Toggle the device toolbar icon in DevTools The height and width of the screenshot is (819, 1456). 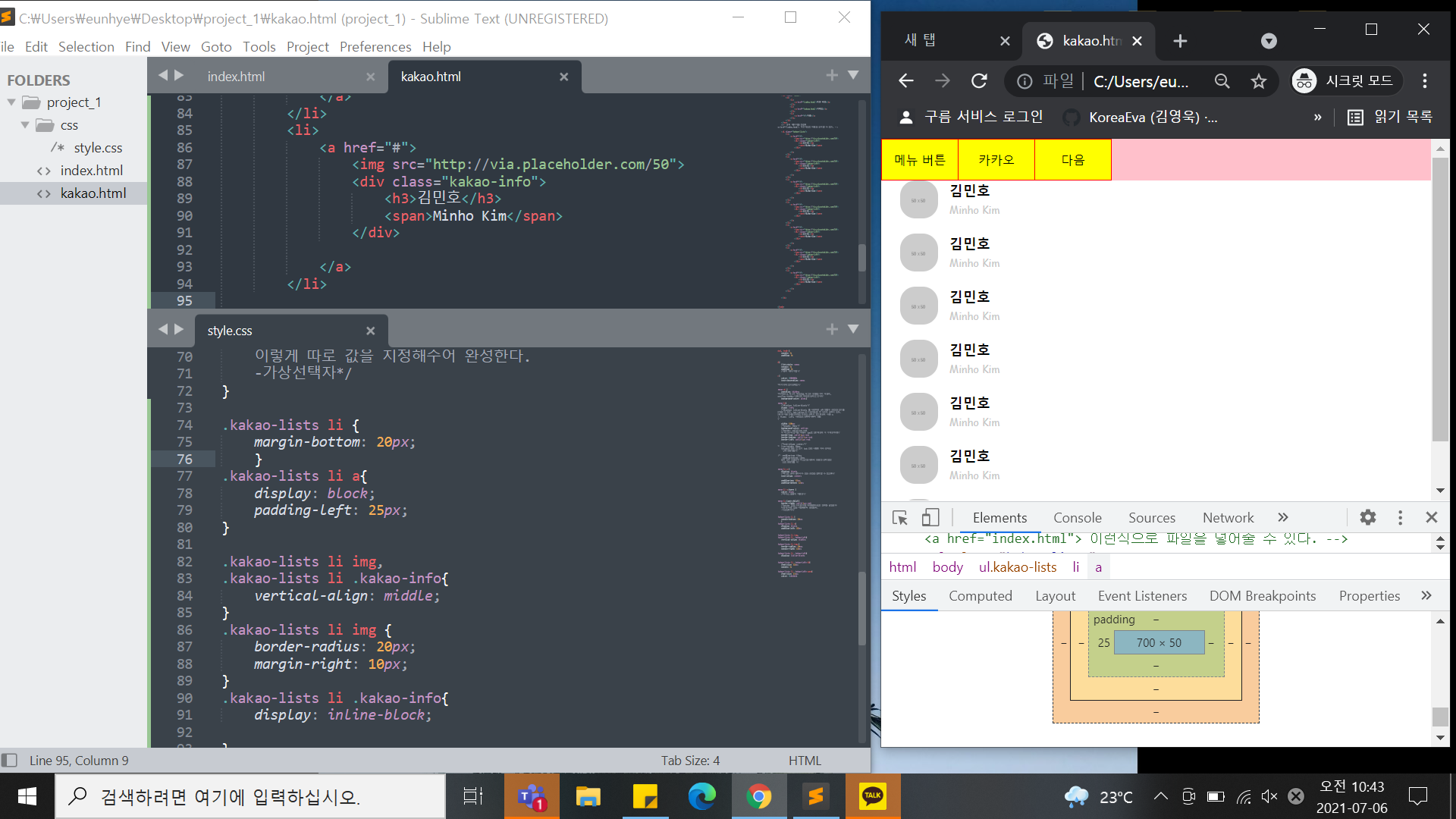[930, 518]
